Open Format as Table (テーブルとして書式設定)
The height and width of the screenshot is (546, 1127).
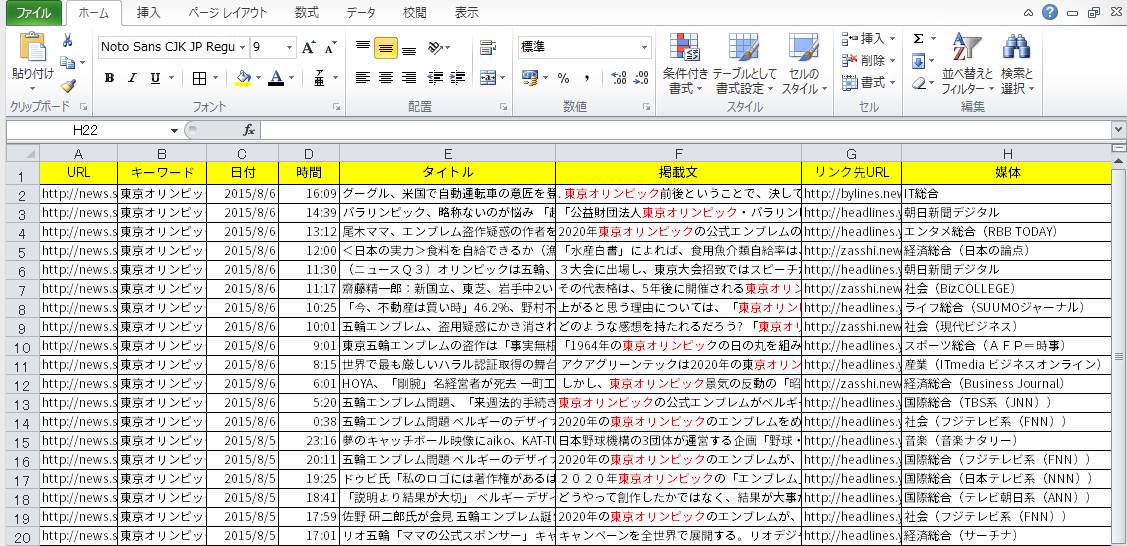[x=745, y=65]
